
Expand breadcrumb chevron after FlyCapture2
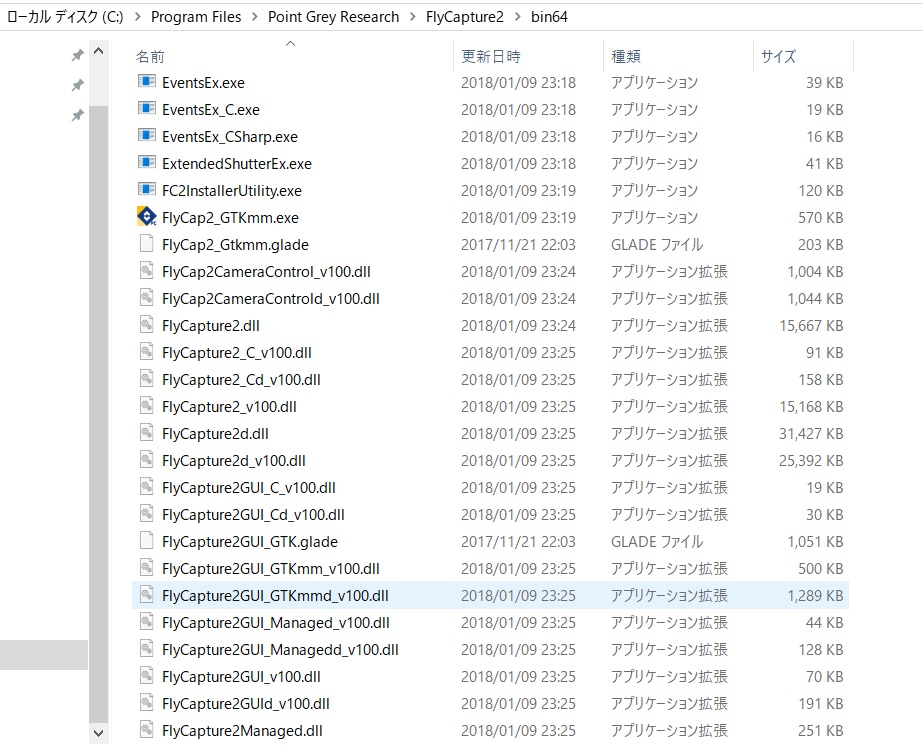(x=517, y=16)
